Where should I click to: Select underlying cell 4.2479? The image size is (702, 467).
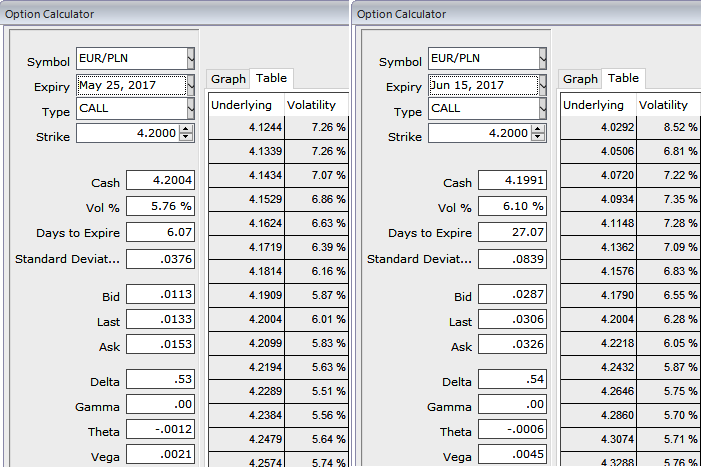(x=246, y=439)
